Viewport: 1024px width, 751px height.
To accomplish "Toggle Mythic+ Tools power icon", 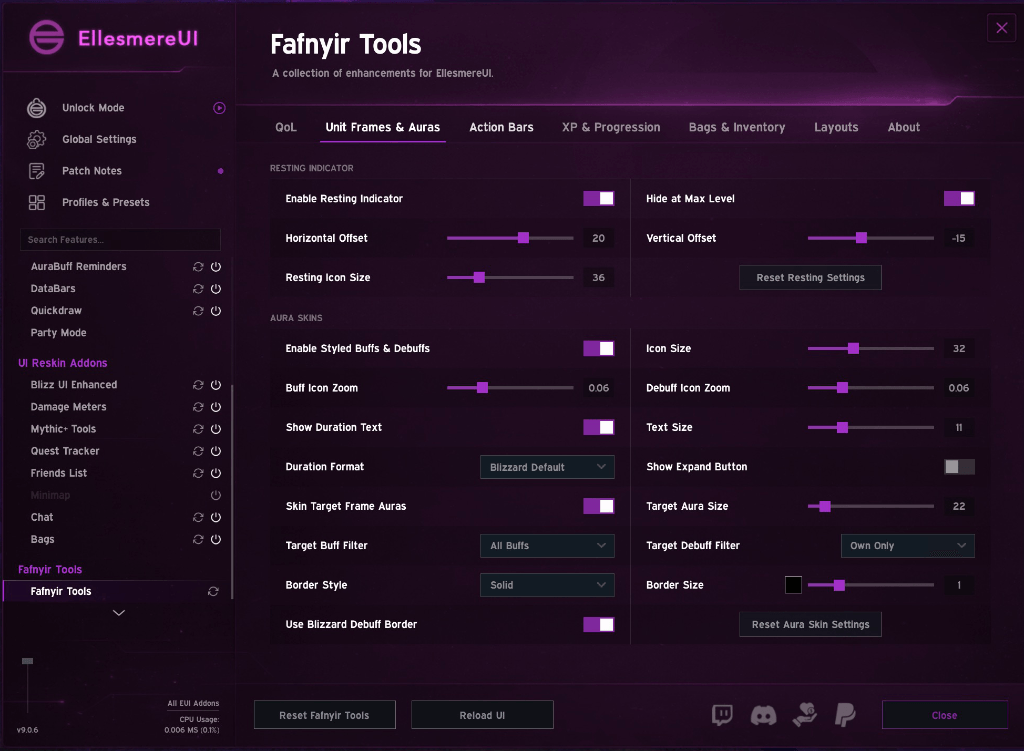I will [x=216, y=429].
